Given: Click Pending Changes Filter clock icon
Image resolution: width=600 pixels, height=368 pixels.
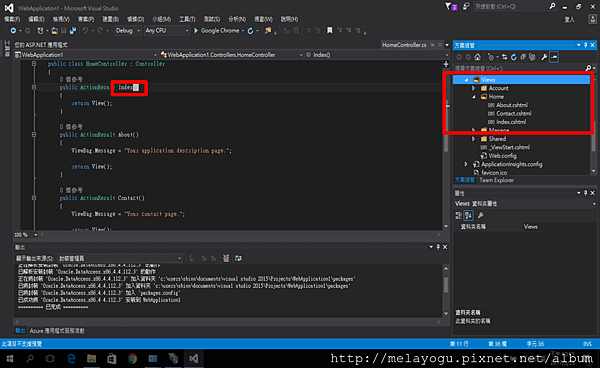Looking at the screenshot, I should coord(491,57).
